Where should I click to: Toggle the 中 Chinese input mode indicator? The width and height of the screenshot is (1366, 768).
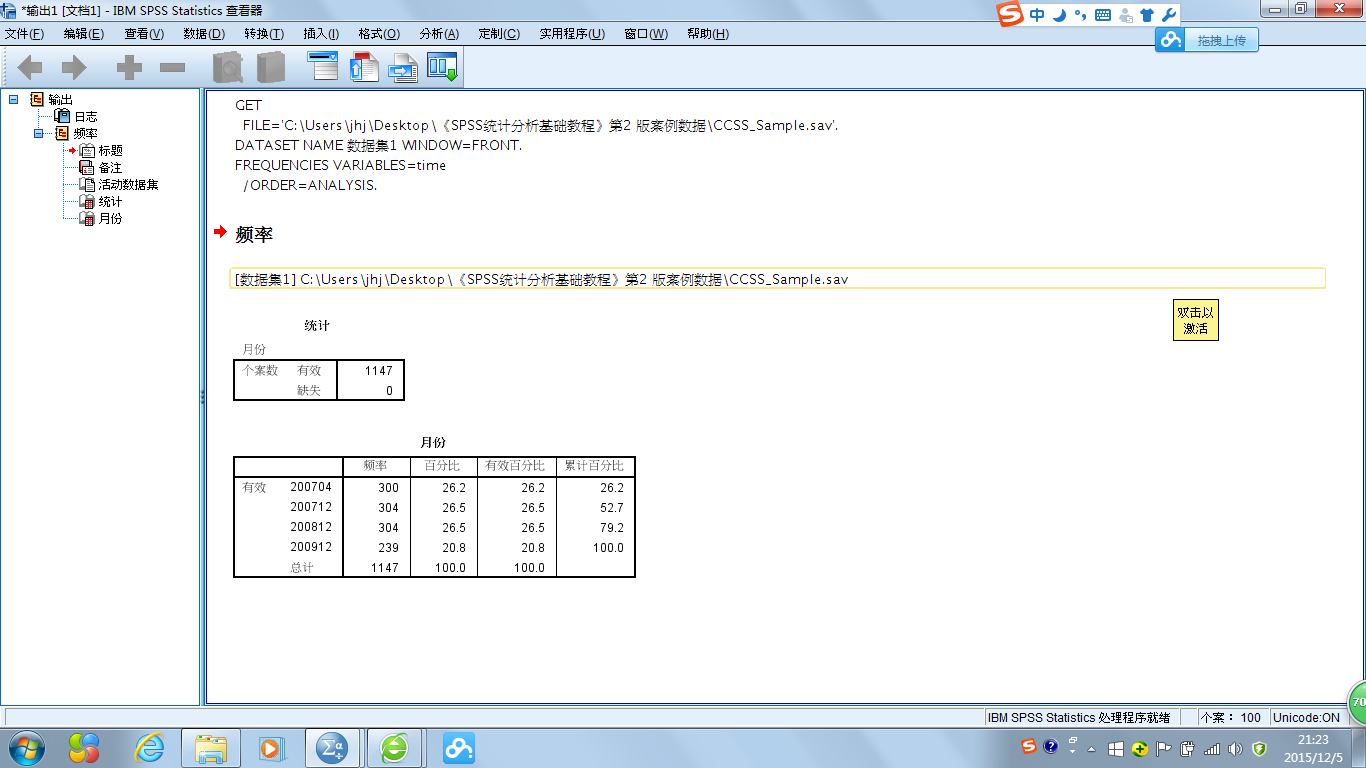[1037, 15]
